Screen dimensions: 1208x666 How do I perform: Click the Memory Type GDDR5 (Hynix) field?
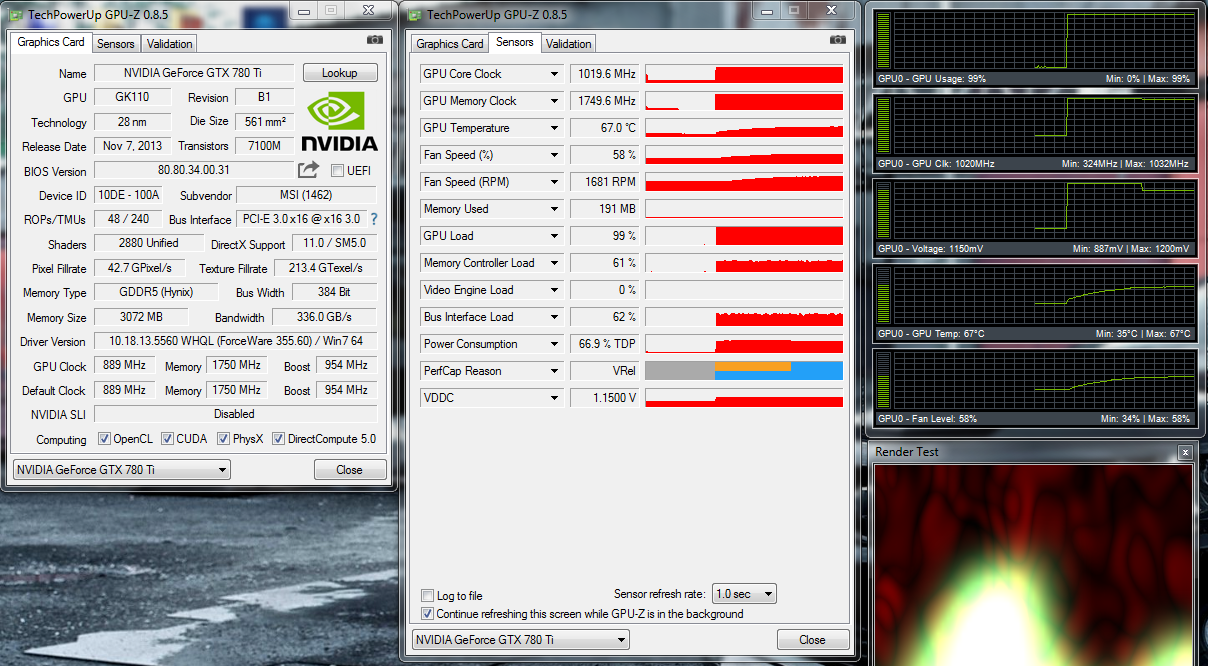[158, 292]
